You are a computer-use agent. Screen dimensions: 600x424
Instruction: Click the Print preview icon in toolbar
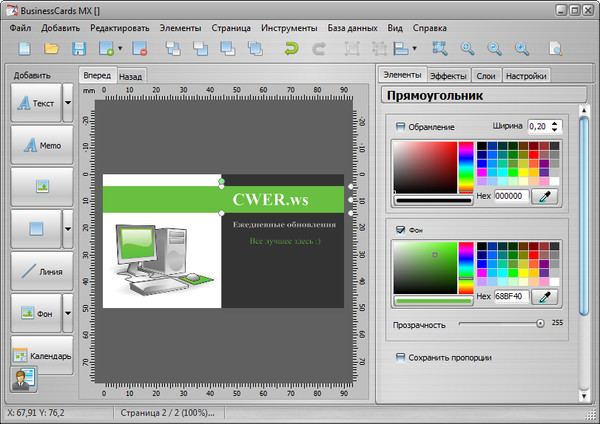coord(555,48)
